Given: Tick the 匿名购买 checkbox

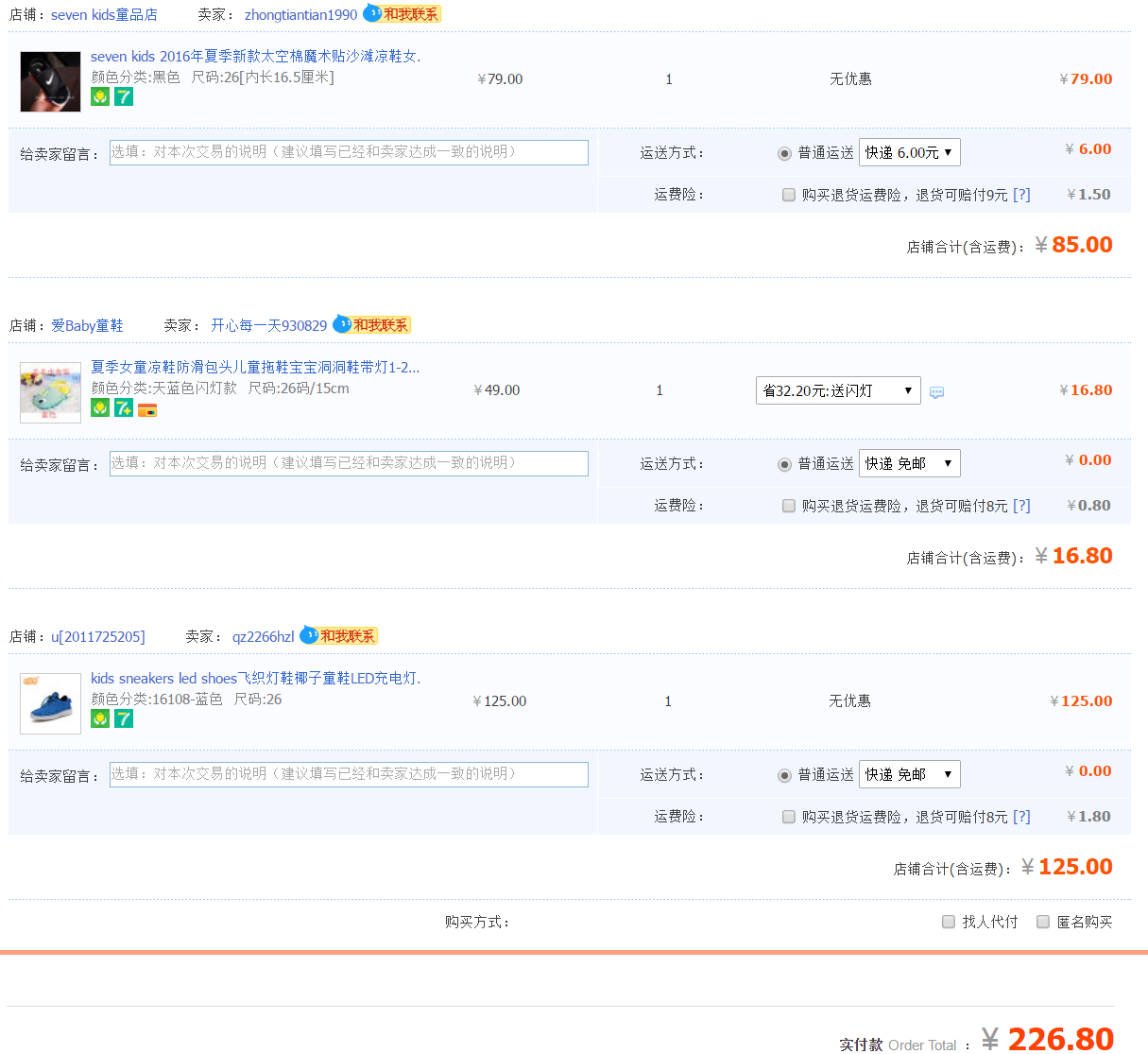Looking at the screenshot, I should [x=1043, y=922].
